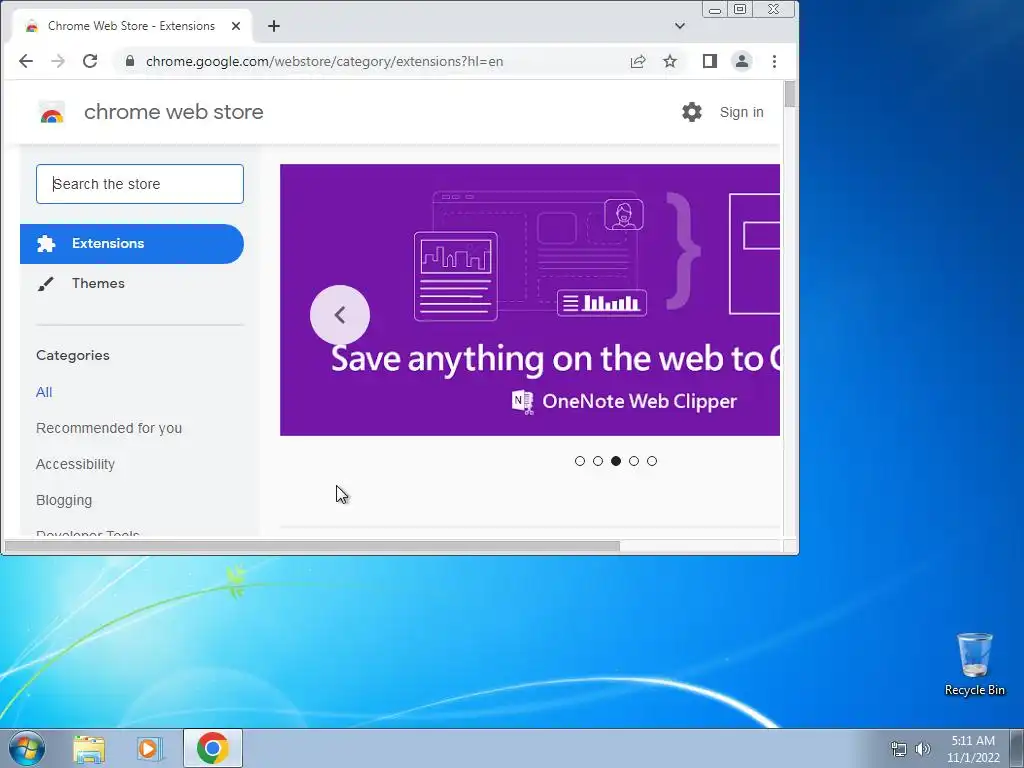Open web store settings gear
Image resolution: width=1024 pixels, height=768 pixels.
click(692, 112)
